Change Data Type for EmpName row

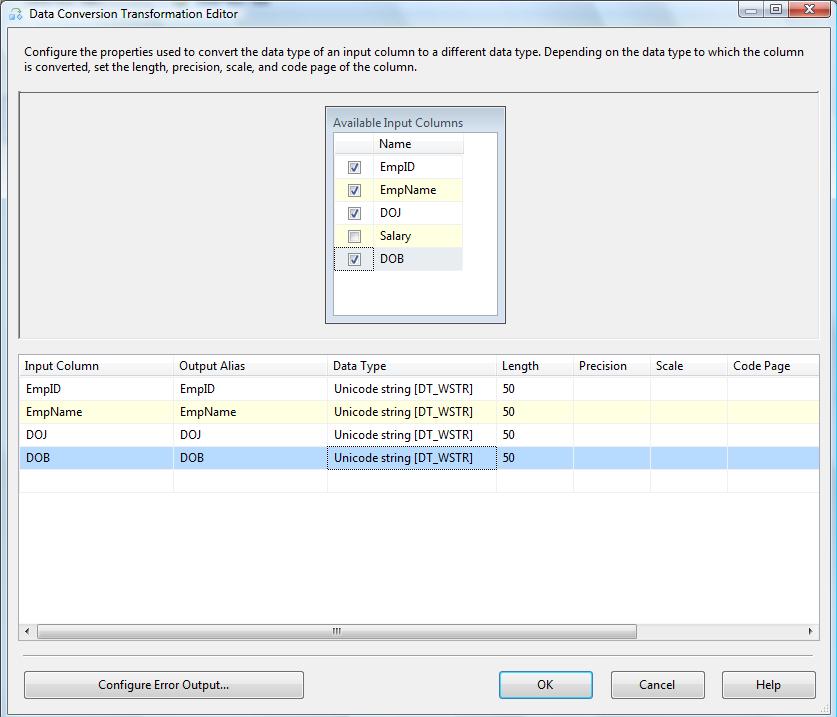(x=411, y=412)
